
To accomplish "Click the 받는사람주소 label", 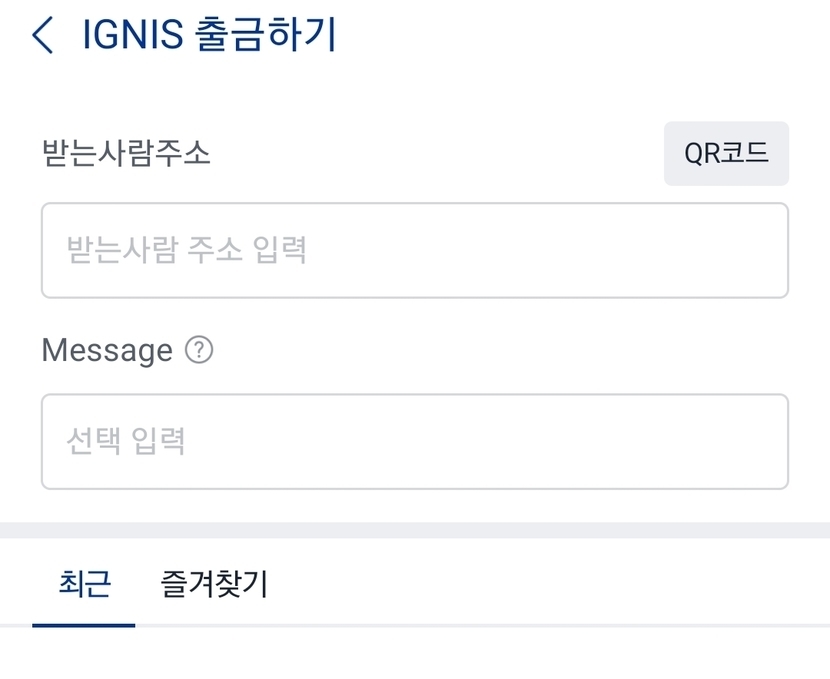I will [x=126, y=154].
